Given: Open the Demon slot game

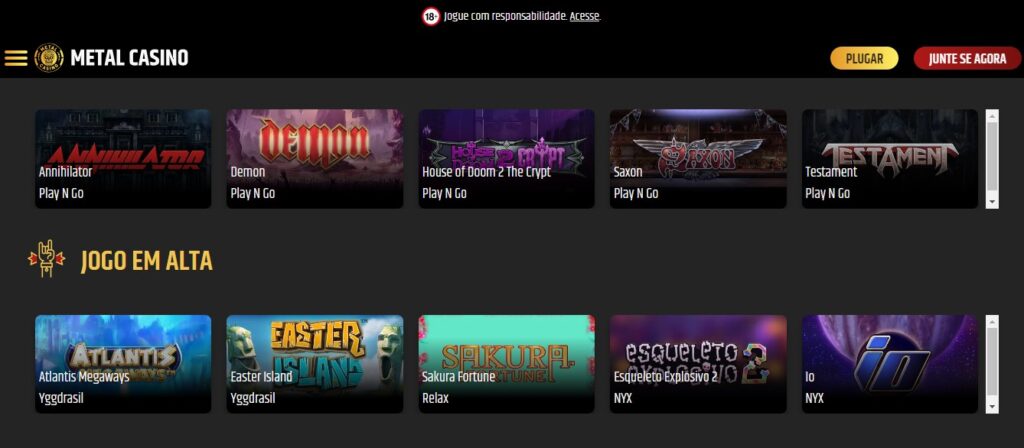Looking at the screenshot, I should (315, 159).
